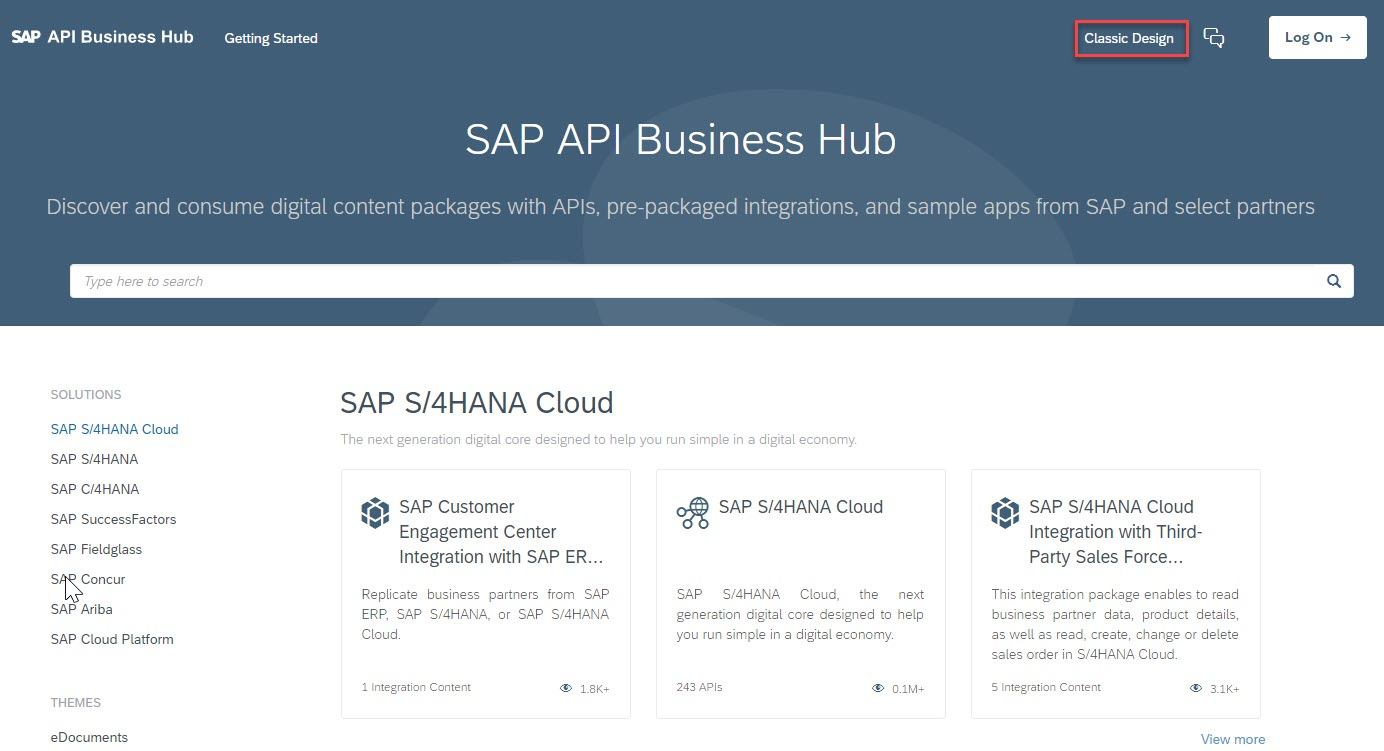The height and width of the screenshot is (751, 1384).
Task: Open SAP Cloud Platform solution
Action: tap(112, 639)
